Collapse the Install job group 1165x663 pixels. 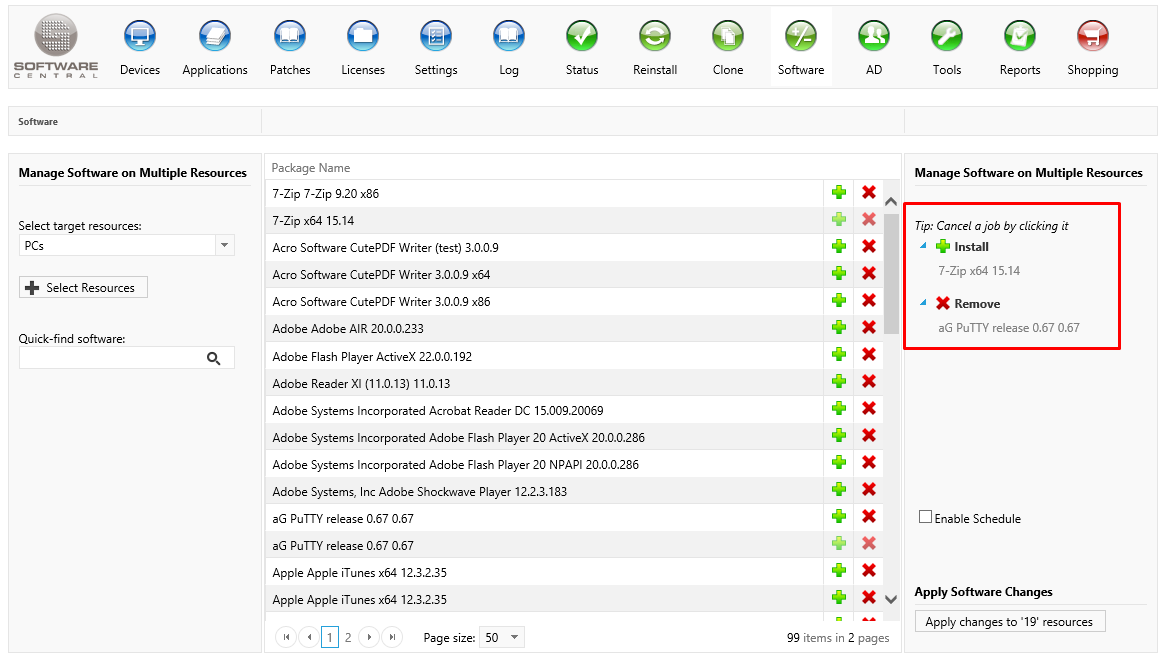[923, 246]
